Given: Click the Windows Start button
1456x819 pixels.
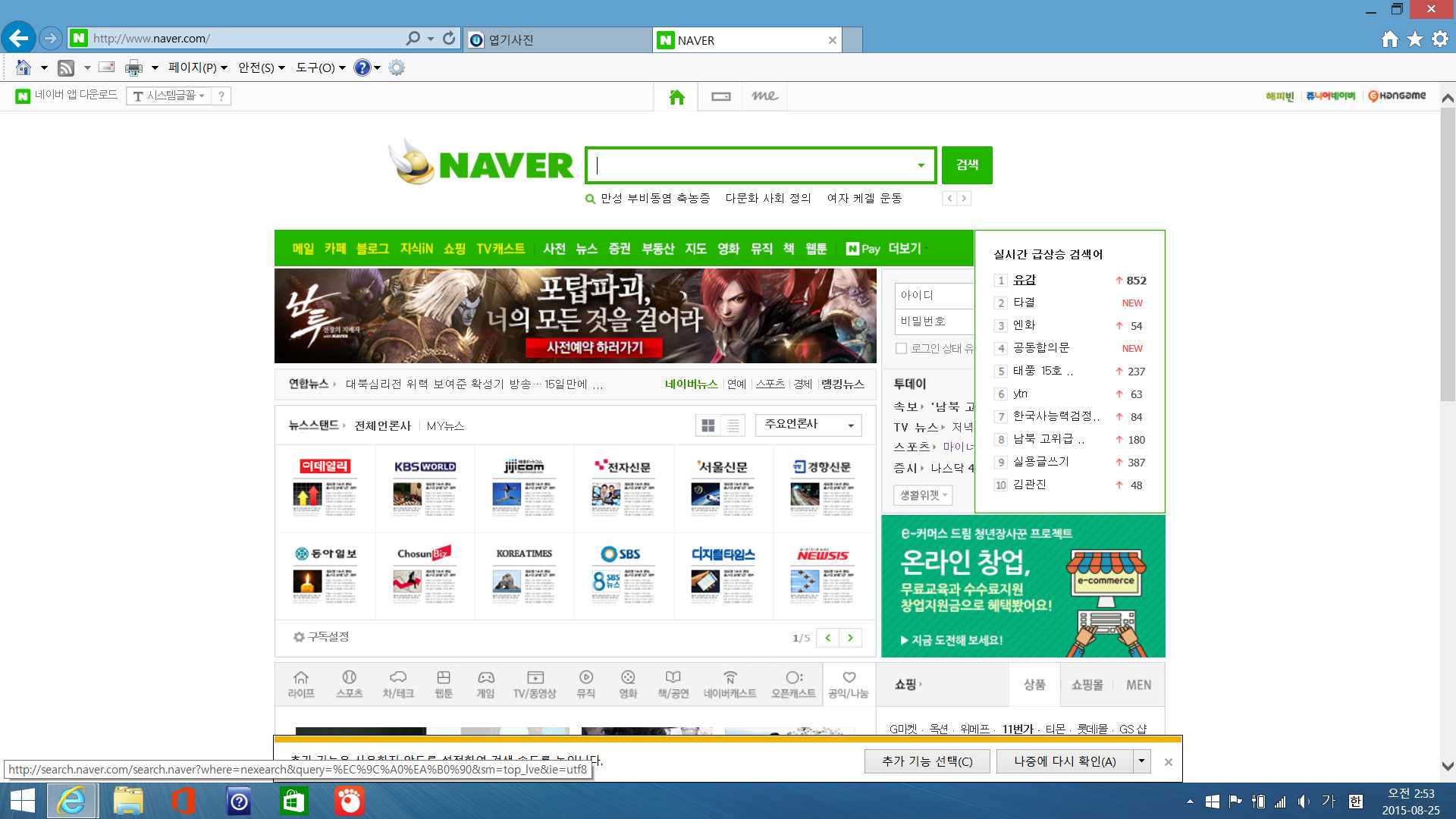Looking at the screenshot, I should 23,801.
